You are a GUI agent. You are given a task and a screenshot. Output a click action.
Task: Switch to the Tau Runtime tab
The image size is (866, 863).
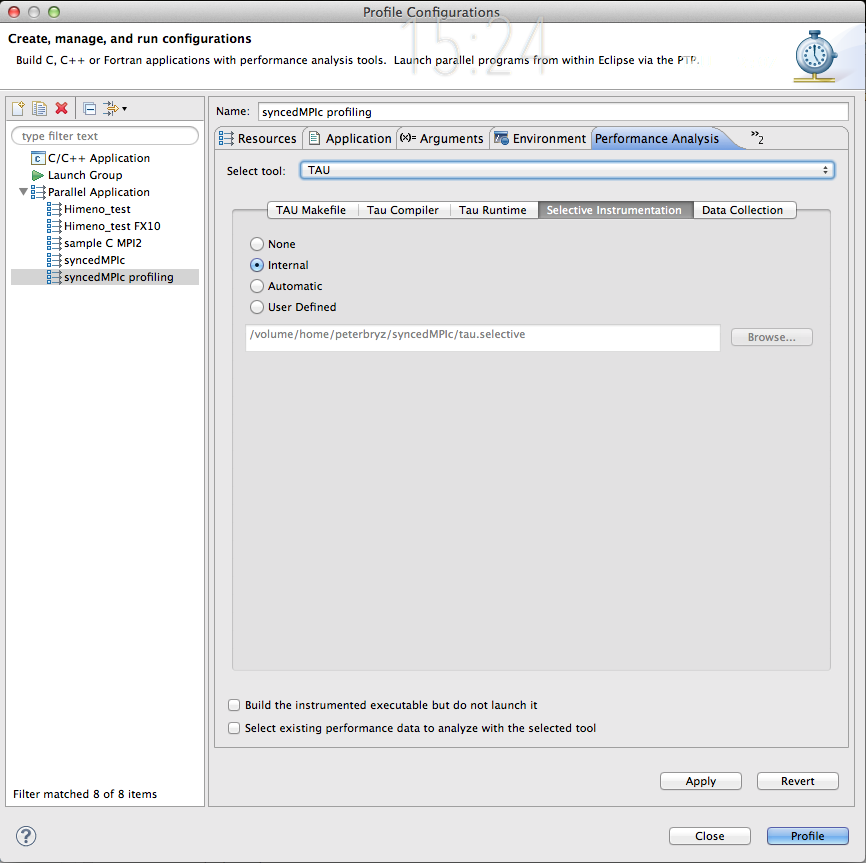click(x=493, y=210)
